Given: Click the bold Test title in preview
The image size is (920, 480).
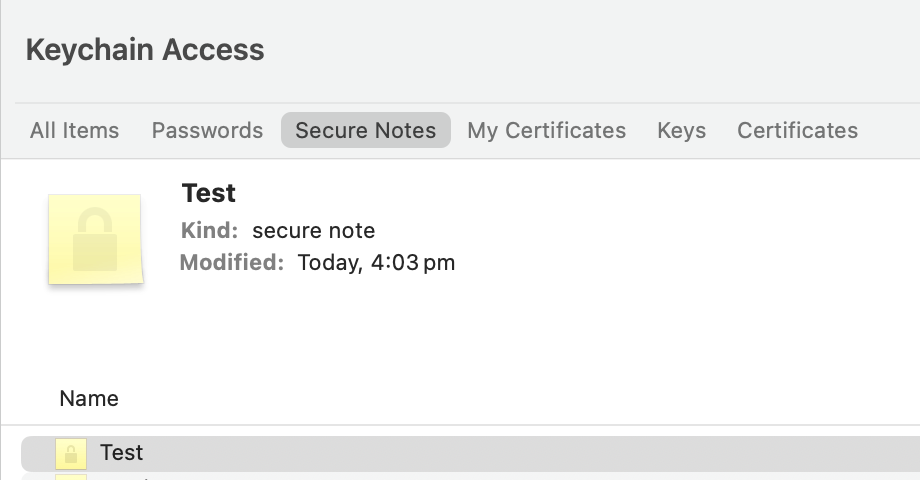Looking at the screenshot, I should click(x=209, y=193).
